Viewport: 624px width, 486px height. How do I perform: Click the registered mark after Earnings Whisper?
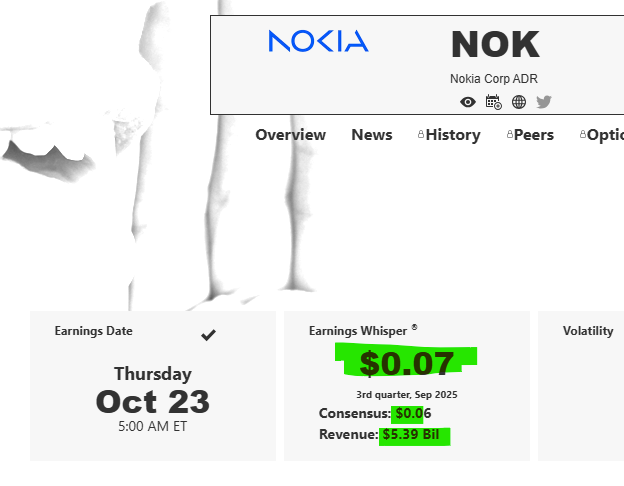click(x=414, y=327)
